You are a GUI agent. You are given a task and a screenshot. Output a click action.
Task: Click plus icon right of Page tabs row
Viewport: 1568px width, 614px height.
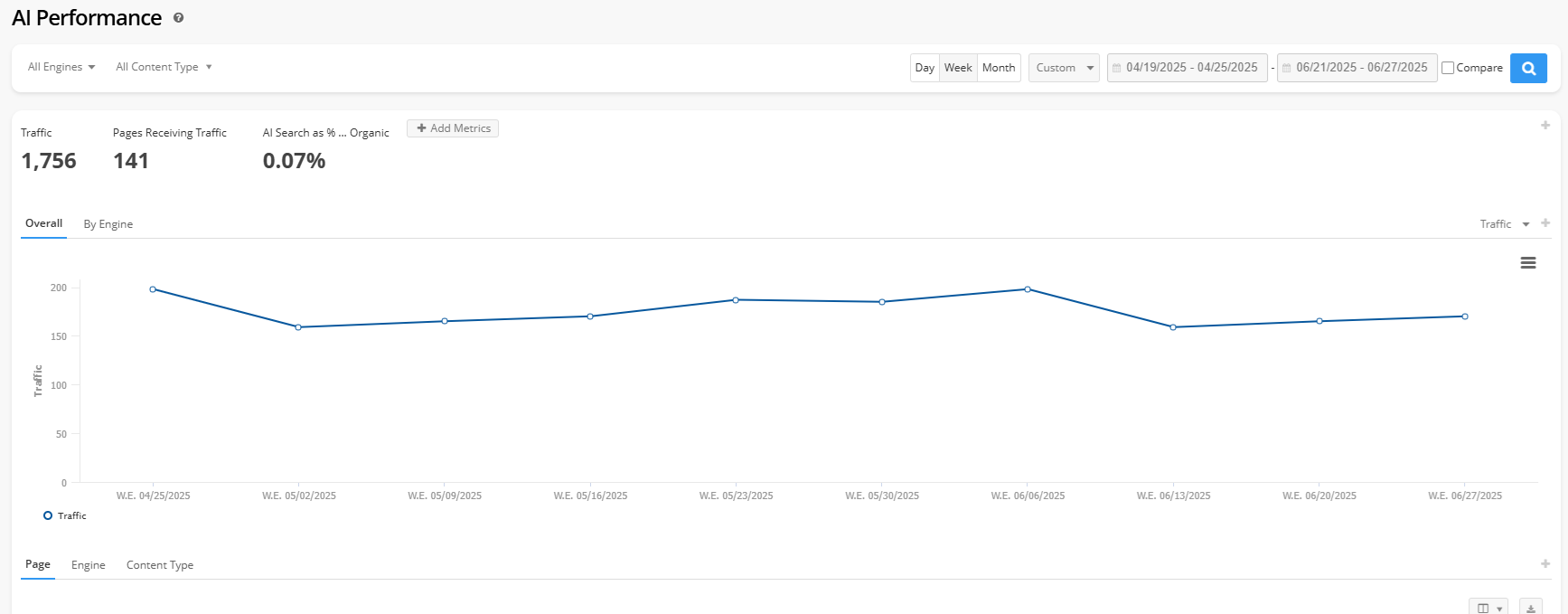tap(1545, 564)
